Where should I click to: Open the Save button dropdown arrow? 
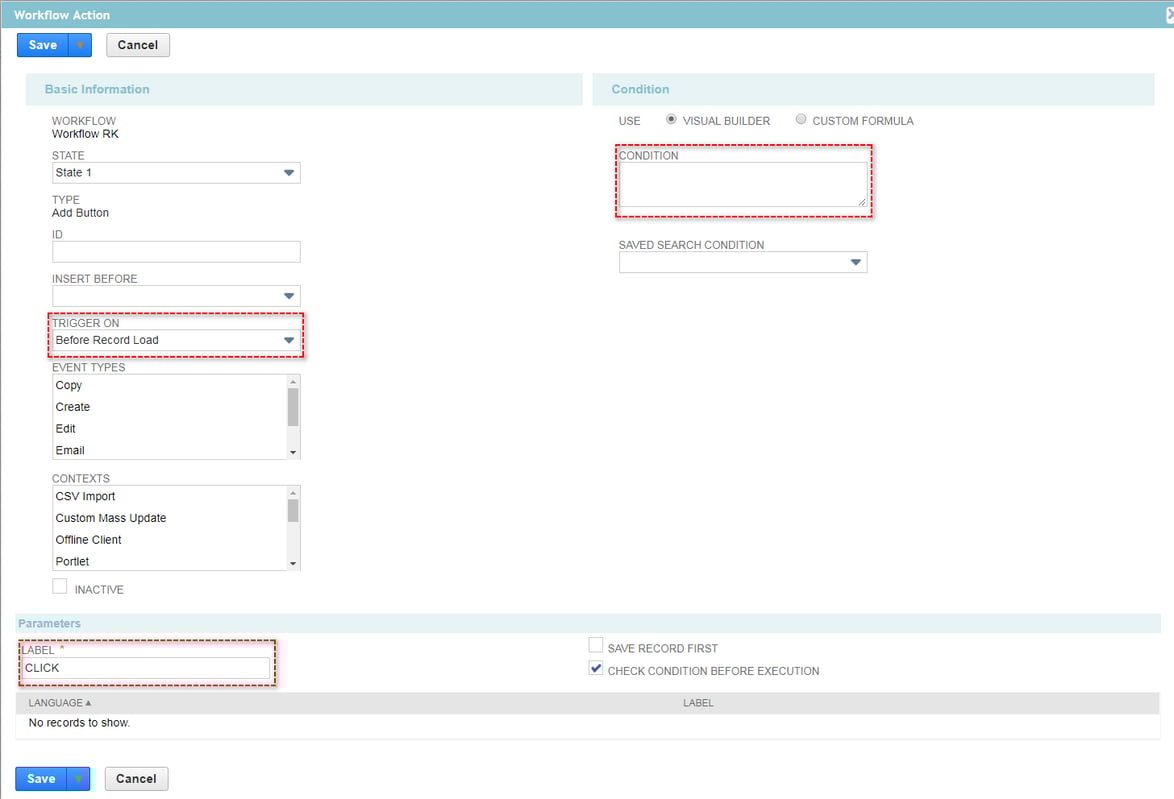tap(80, 44)
